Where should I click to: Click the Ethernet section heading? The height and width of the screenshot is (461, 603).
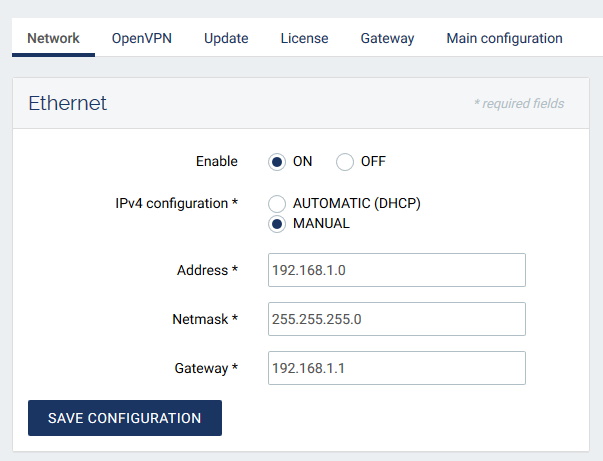(67, 103)
